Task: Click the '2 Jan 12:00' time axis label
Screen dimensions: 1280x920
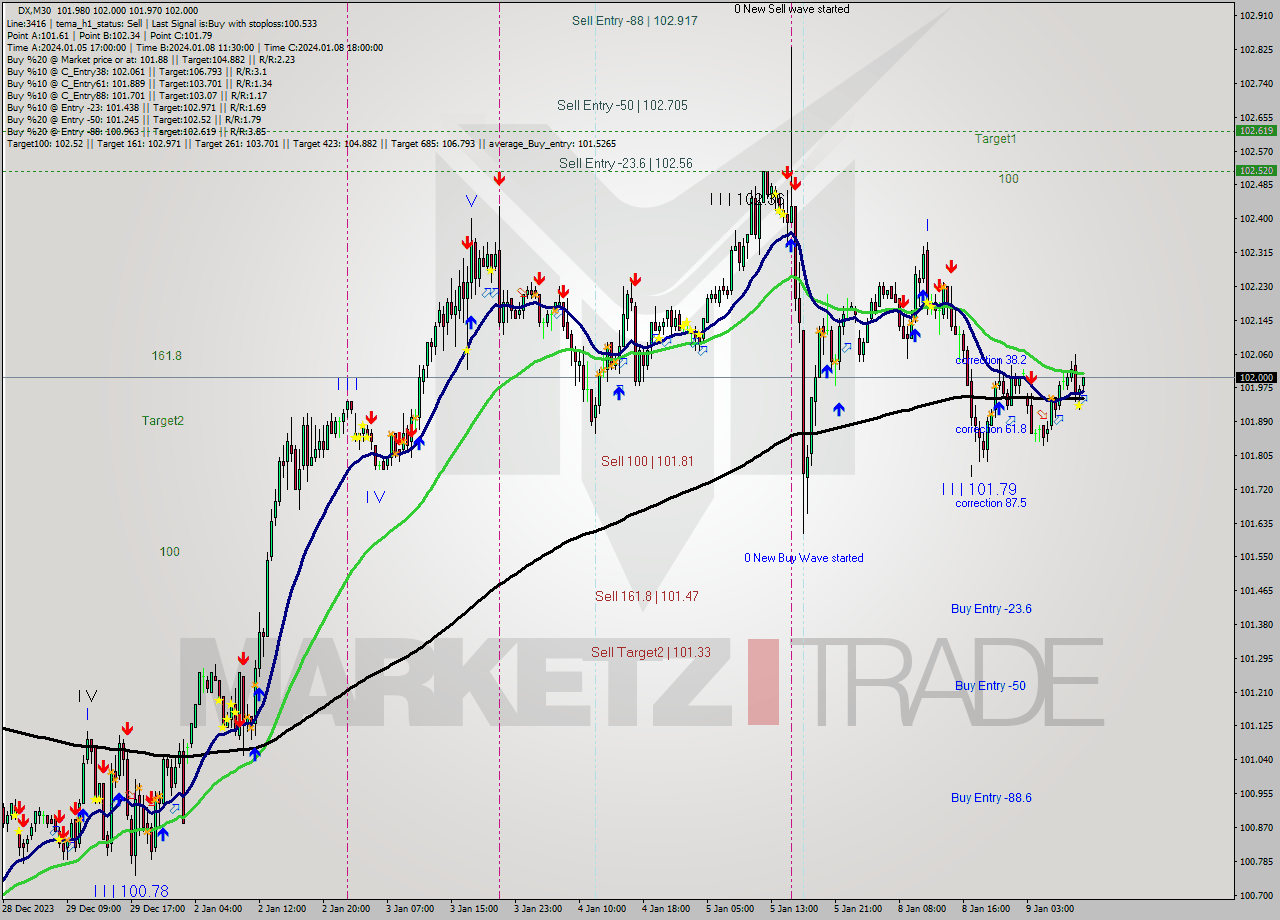Action: coord(283,909)
